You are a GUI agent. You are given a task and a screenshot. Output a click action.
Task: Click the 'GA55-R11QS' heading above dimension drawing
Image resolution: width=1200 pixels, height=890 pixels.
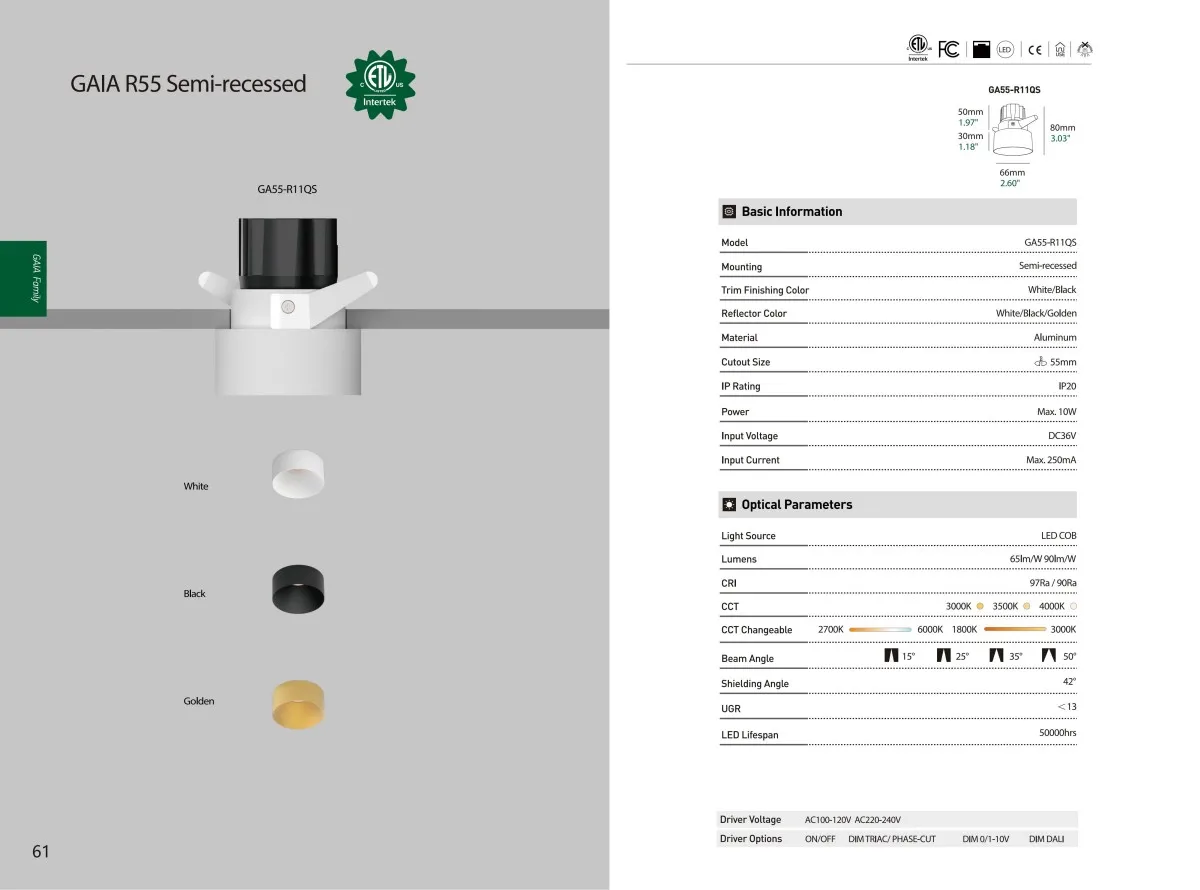click(1014, 90)
